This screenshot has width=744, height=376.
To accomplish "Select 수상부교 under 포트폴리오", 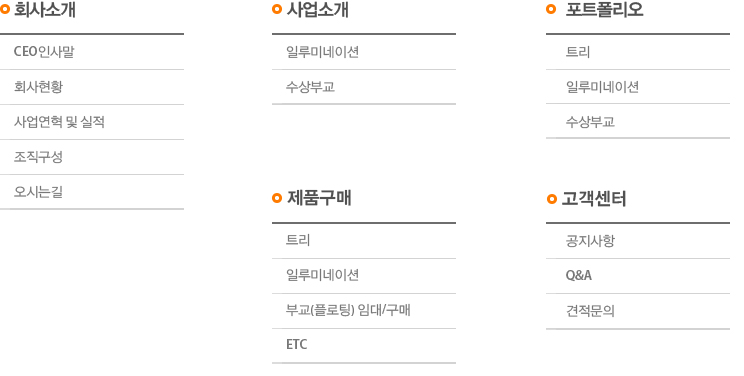I will (x=638, y=122).
